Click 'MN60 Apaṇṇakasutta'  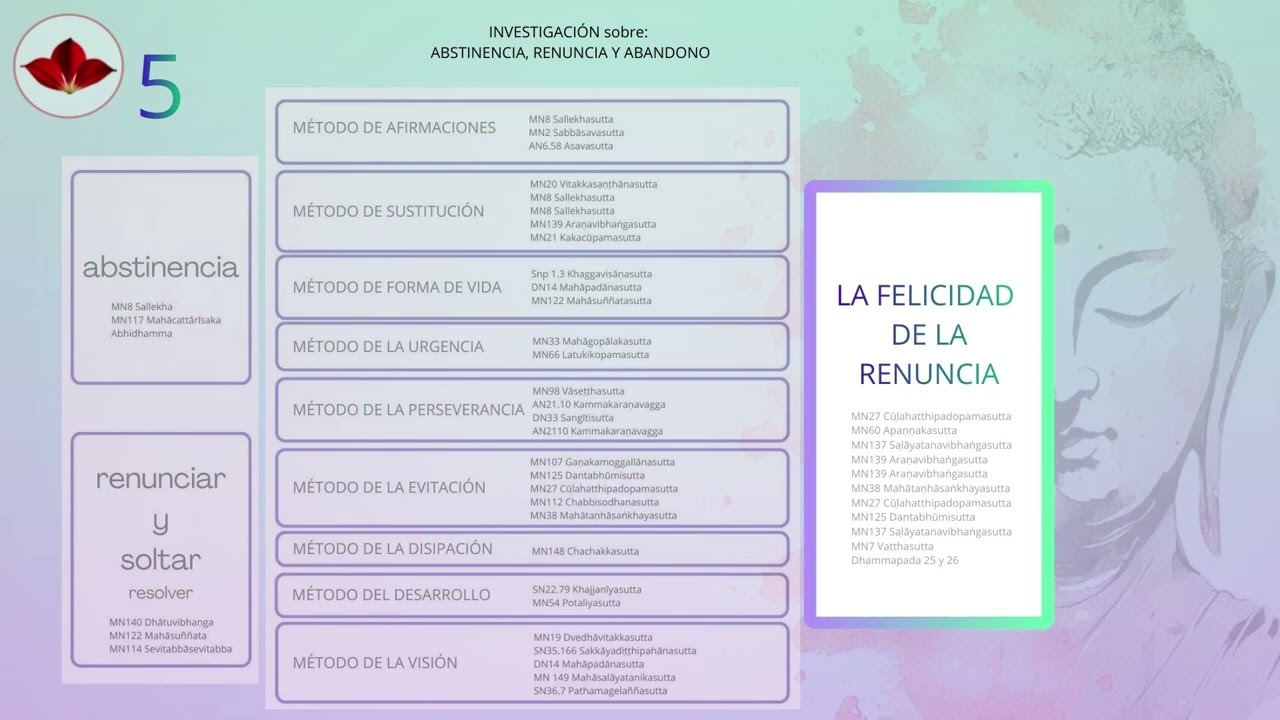[904, 431]
